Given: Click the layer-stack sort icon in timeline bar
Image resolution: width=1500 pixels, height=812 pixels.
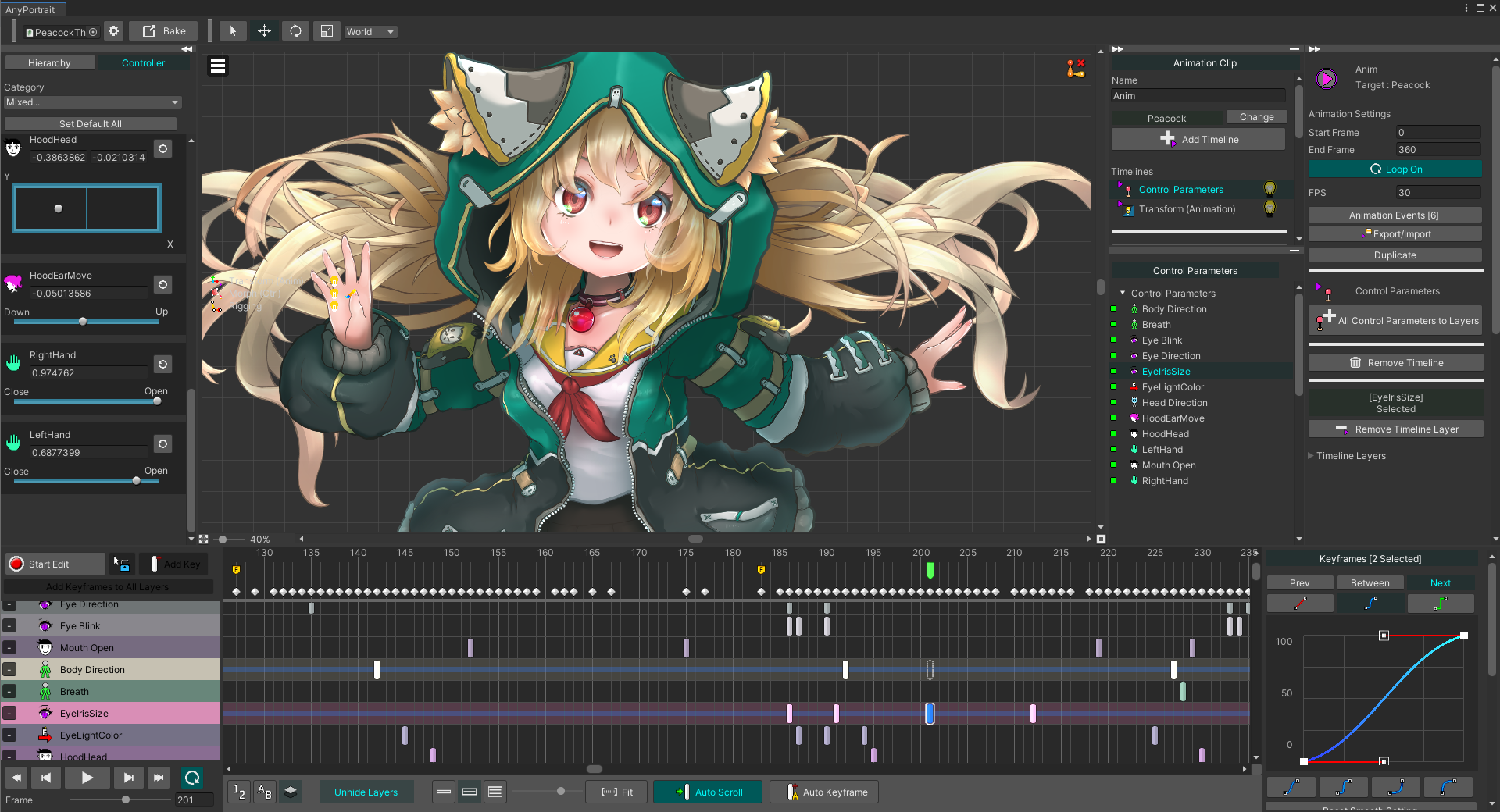Looking at the screenshot, I should [x=291, y=792].
